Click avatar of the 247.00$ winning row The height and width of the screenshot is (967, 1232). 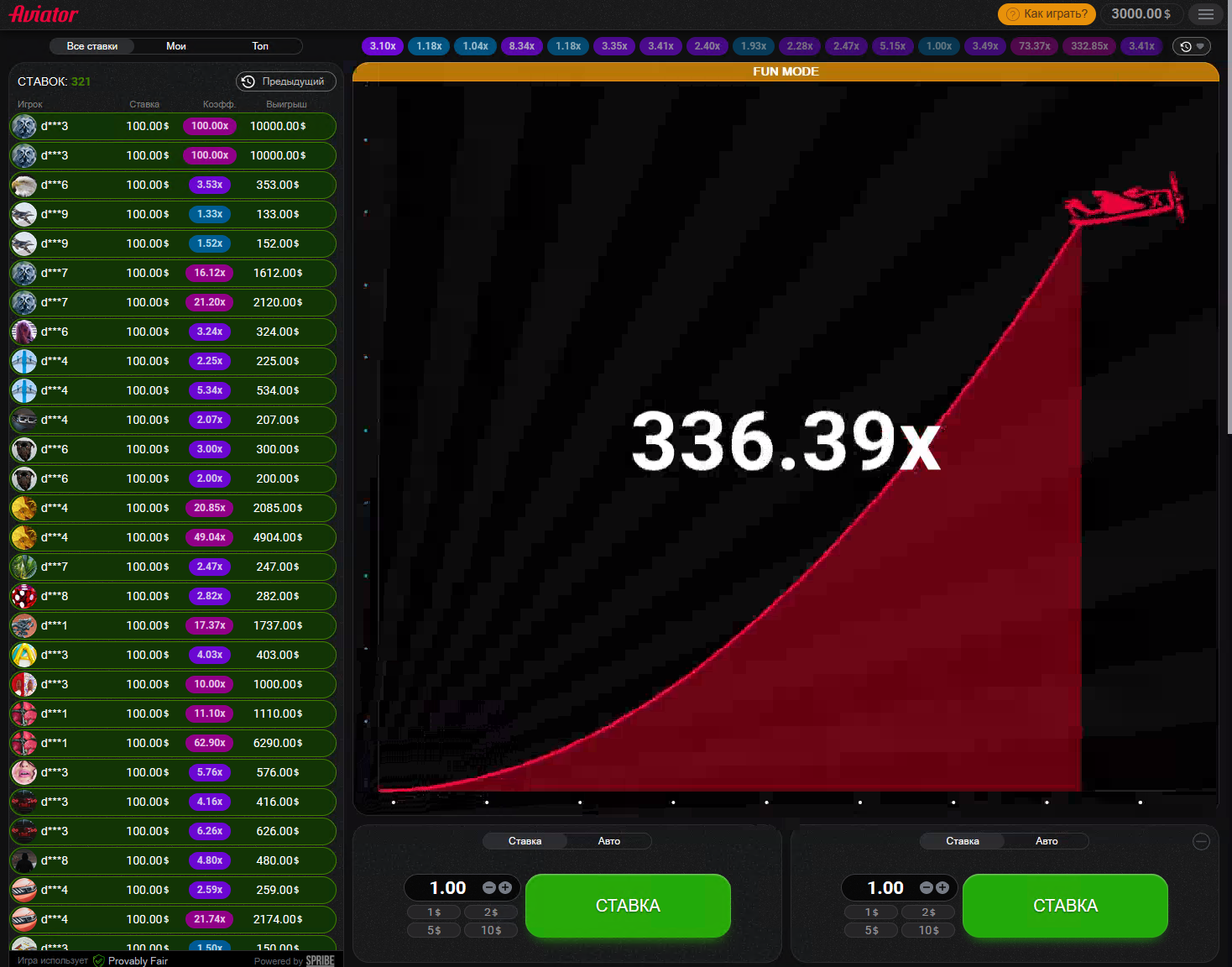[24, 567]
